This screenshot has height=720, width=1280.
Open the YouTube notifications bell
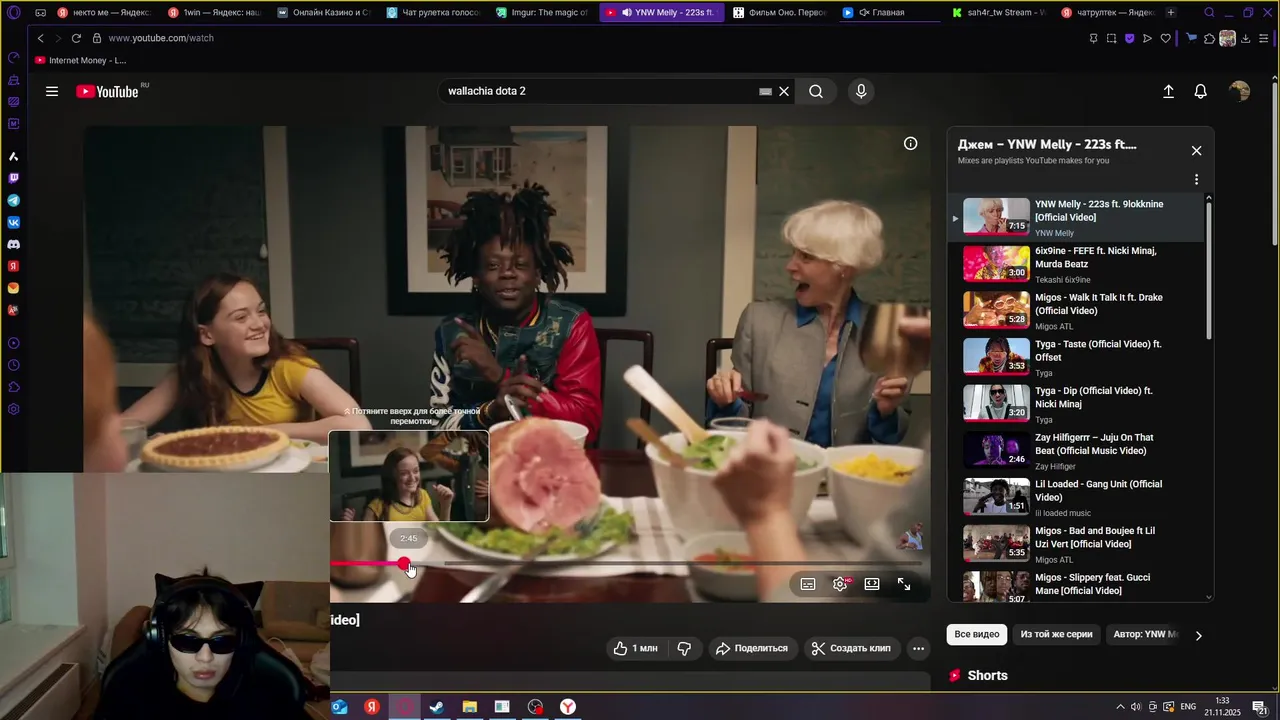pos(1200,91)
